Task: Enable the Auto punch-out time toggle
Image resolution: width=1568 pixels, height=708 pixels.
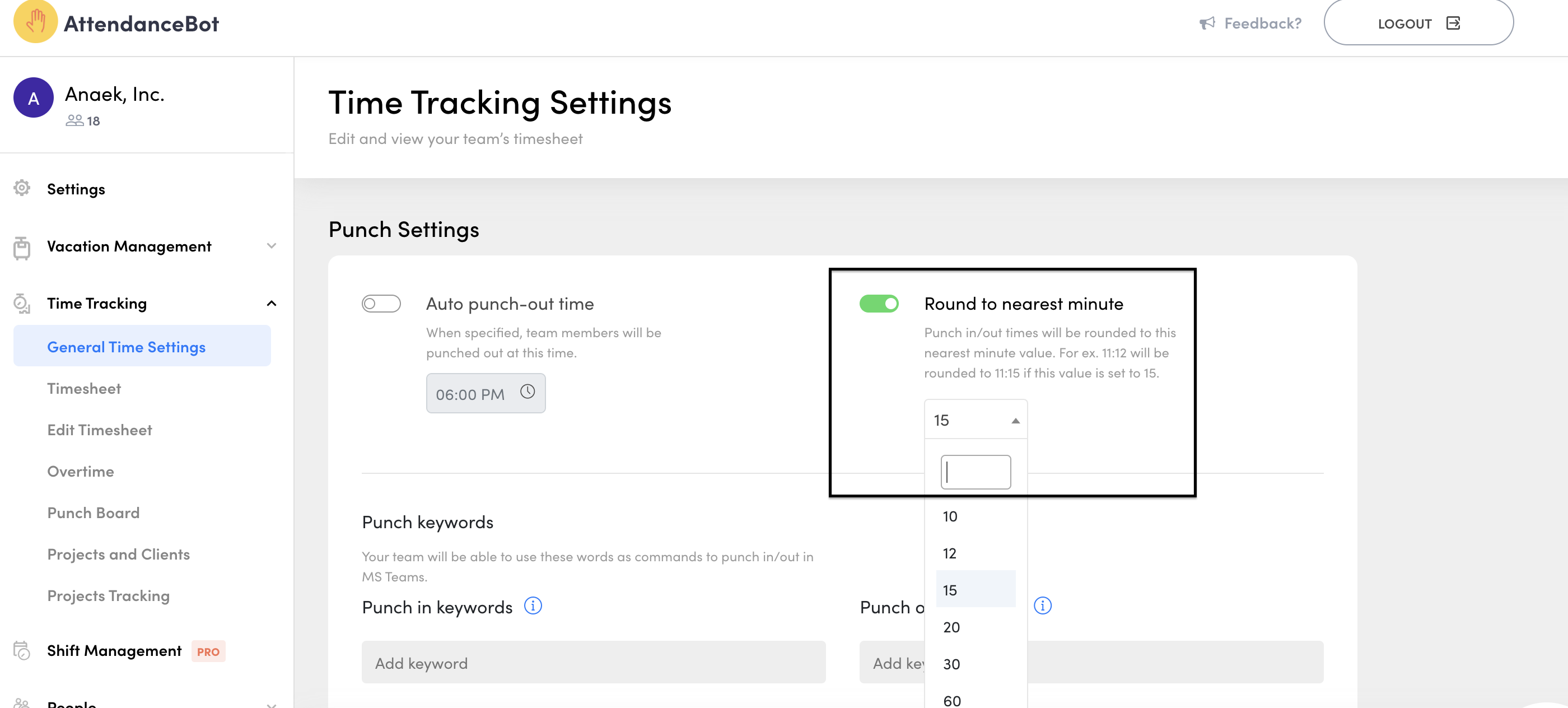Action: 381,303
